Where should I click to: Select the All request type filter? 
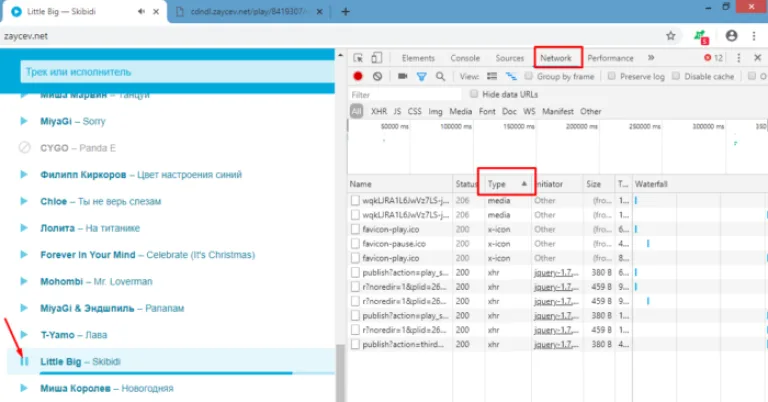coord(357,111)
